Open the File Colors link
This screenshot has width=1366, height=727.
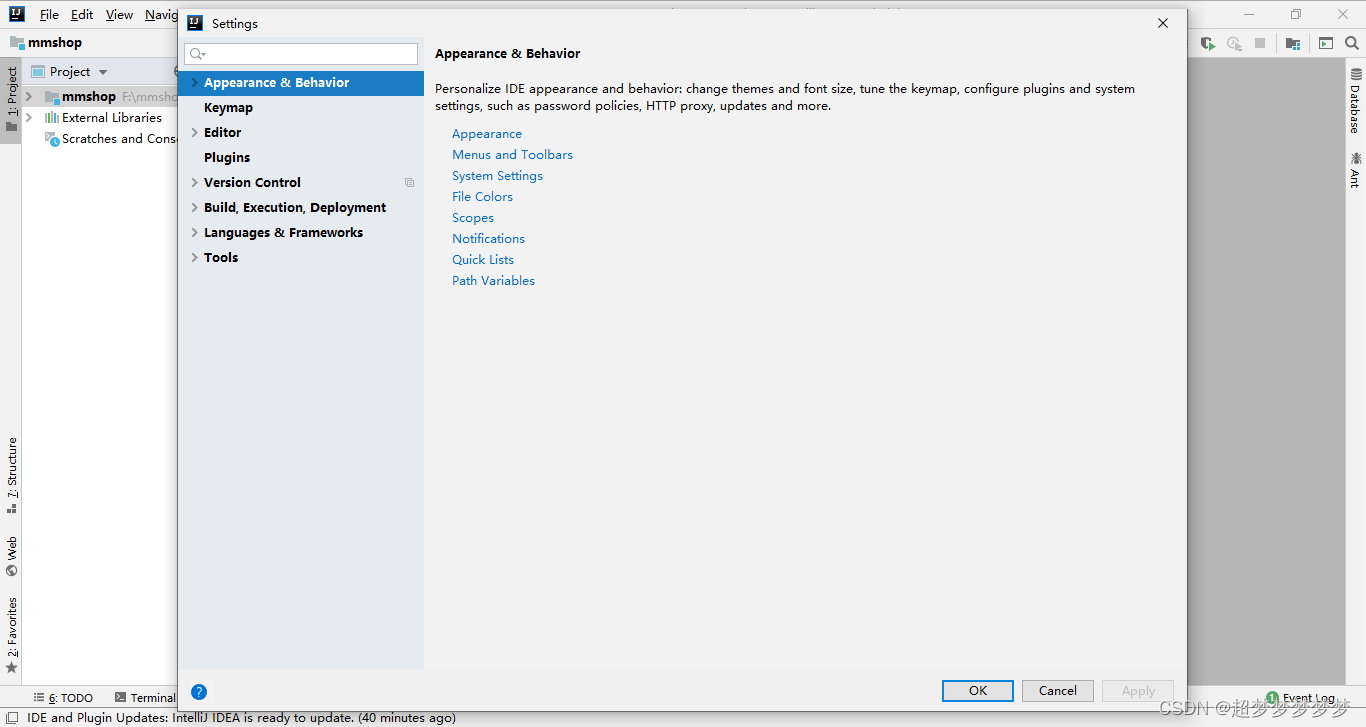[482, 196]
